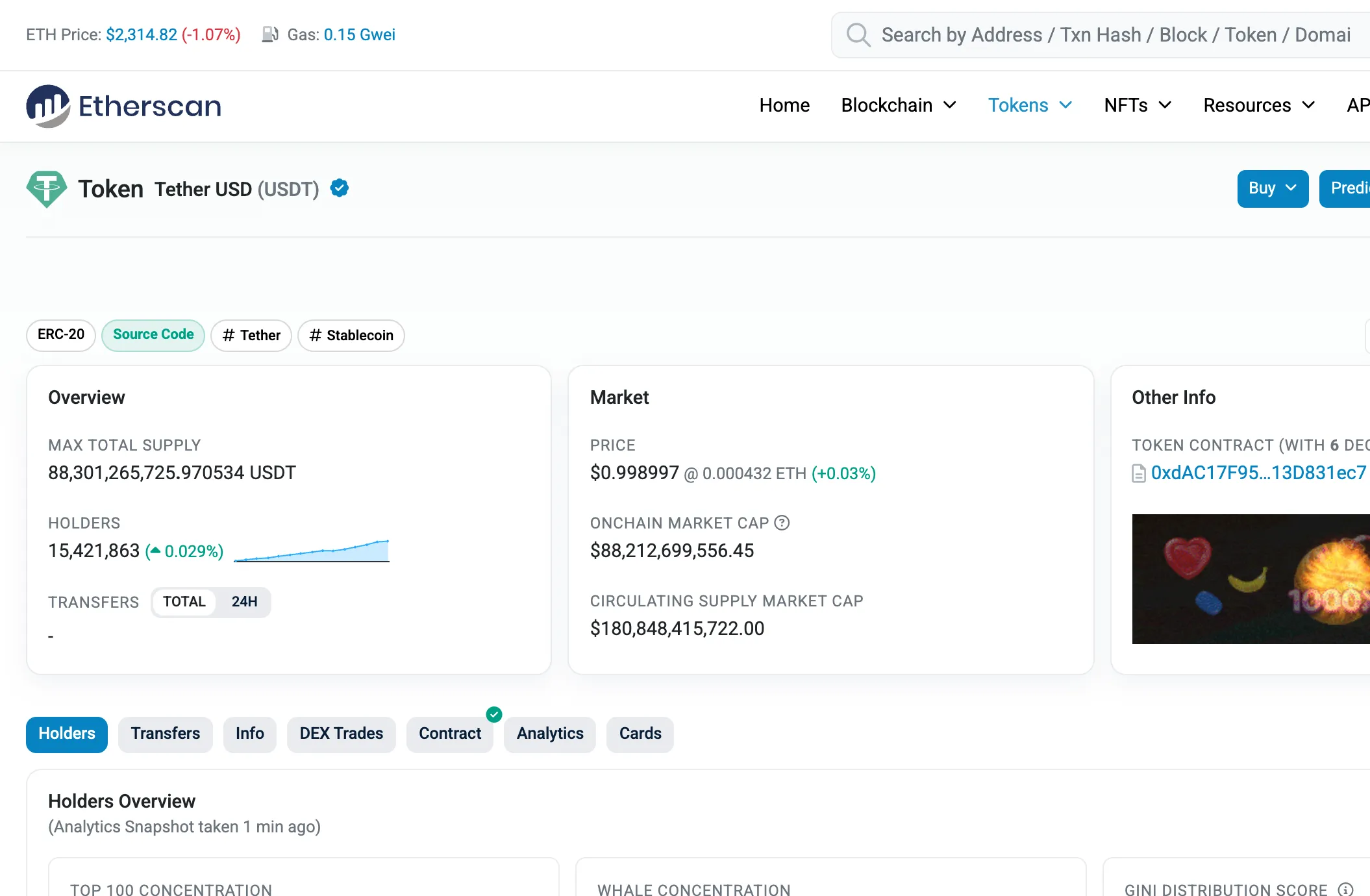Click the price $0.998997 value
The width and height of the screenshot is (1370, 896).
(x=634, y=473)
